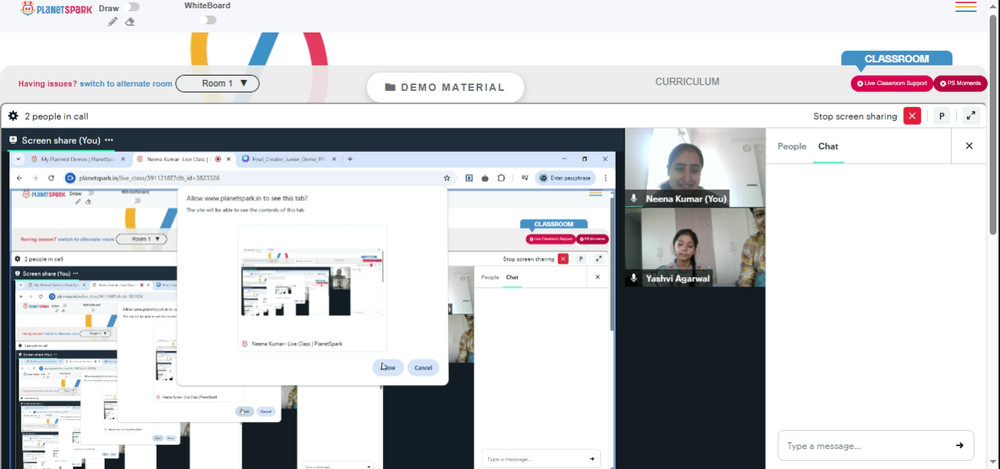Expand the call to fullscreen with arrows icon

pyautogui.click(x=971, y=116)
